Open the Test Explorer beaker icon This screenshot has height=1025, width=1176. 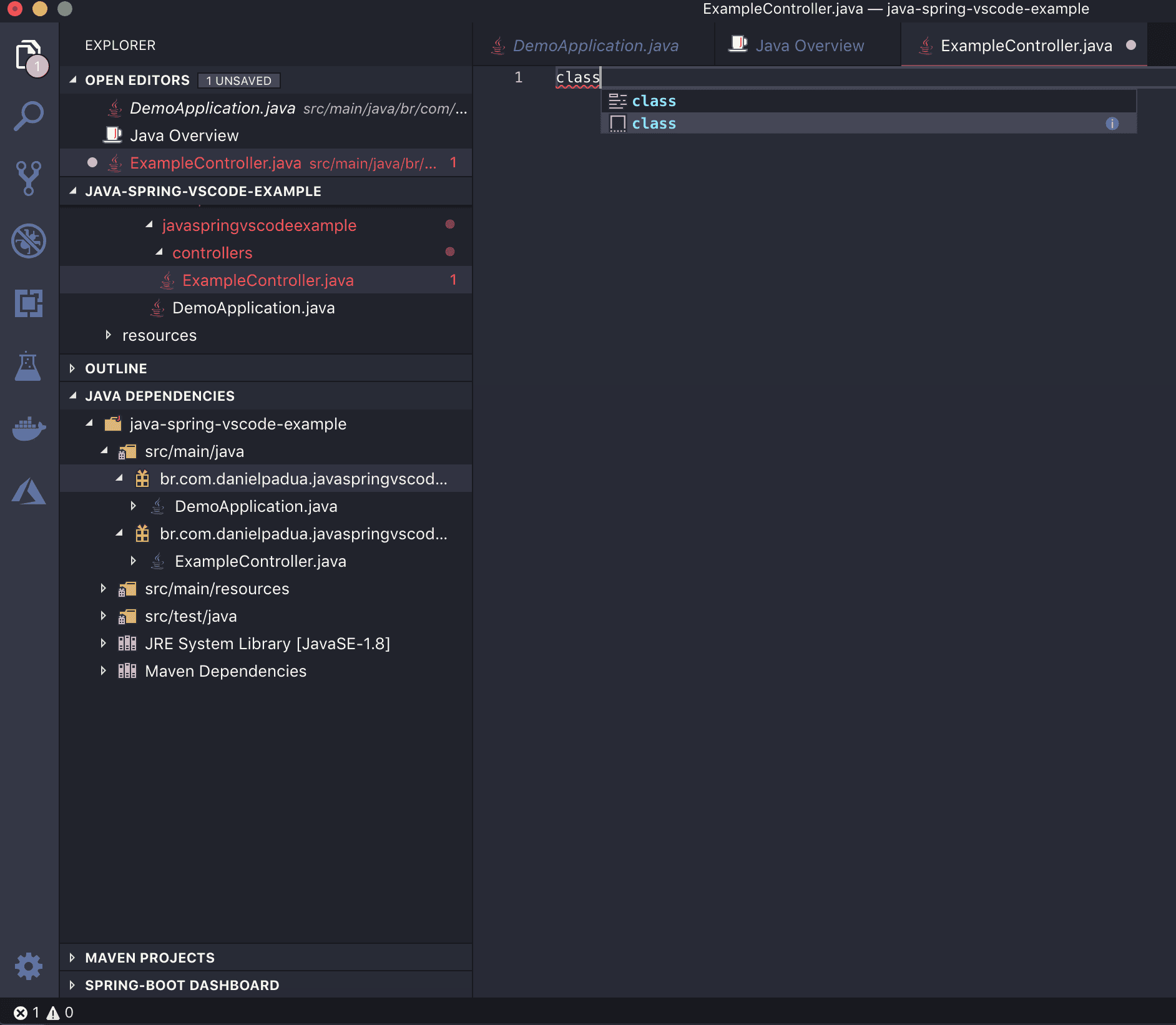pyautogui.click(x=29, y=367)
